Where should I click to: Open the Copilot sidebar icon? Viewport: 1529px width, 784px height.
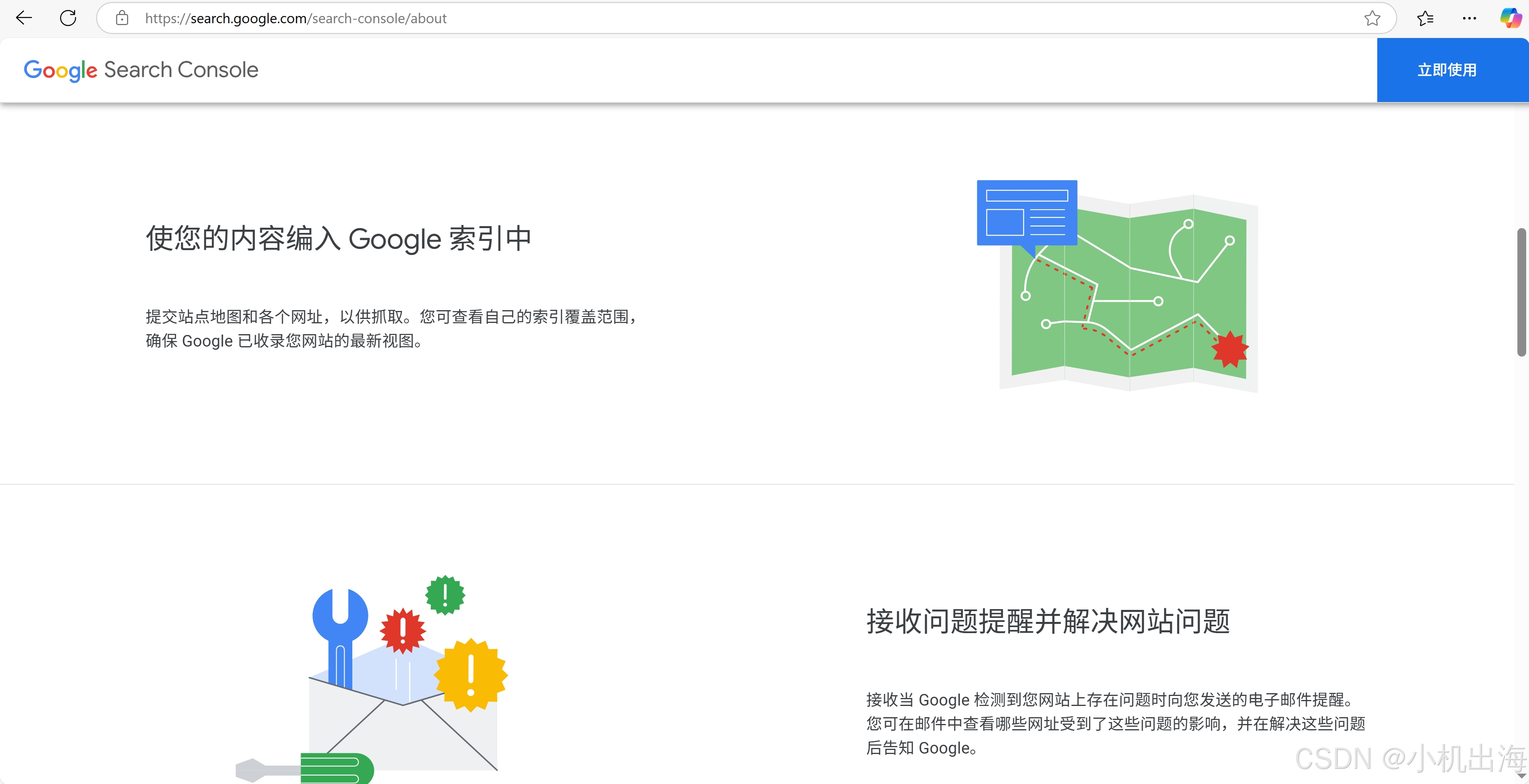coord(1511,18)
